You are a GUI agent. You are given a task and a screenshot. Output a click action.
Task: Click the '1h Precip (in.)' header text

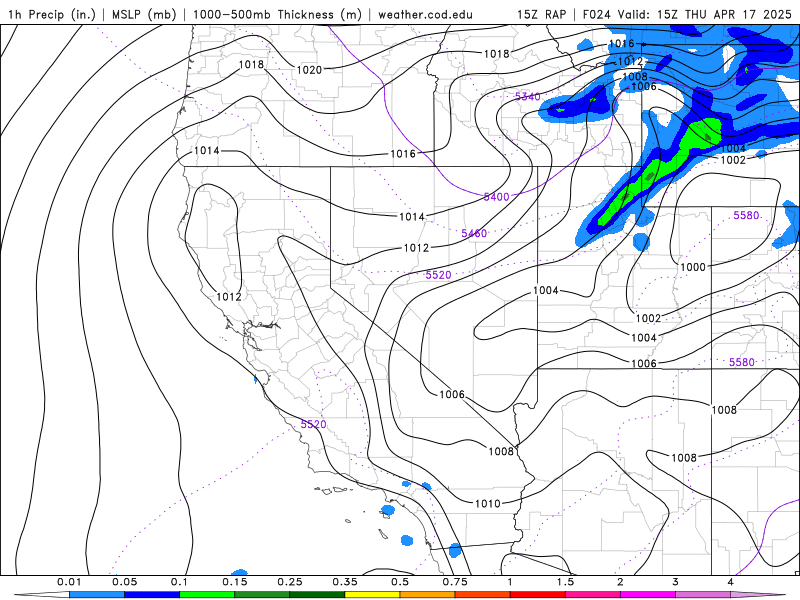click(x=52, y=14)
